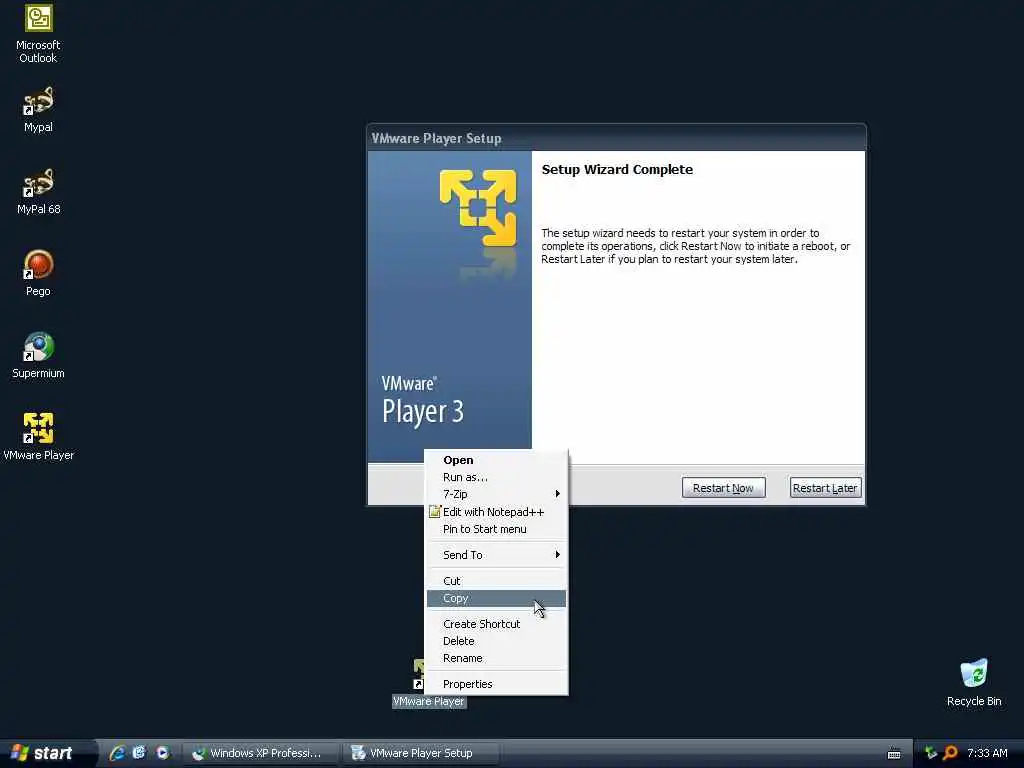The image size is (1024, 768).
Task: Choose Edit with Notepad++
Action: pos(496,512)
